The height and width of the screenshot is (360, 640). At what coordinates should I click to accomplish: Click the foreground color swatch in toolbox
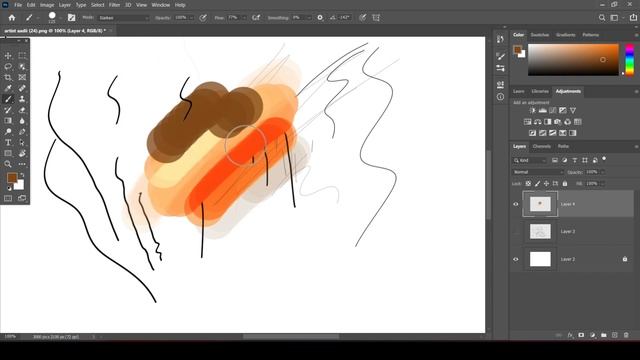coord(11,178)
